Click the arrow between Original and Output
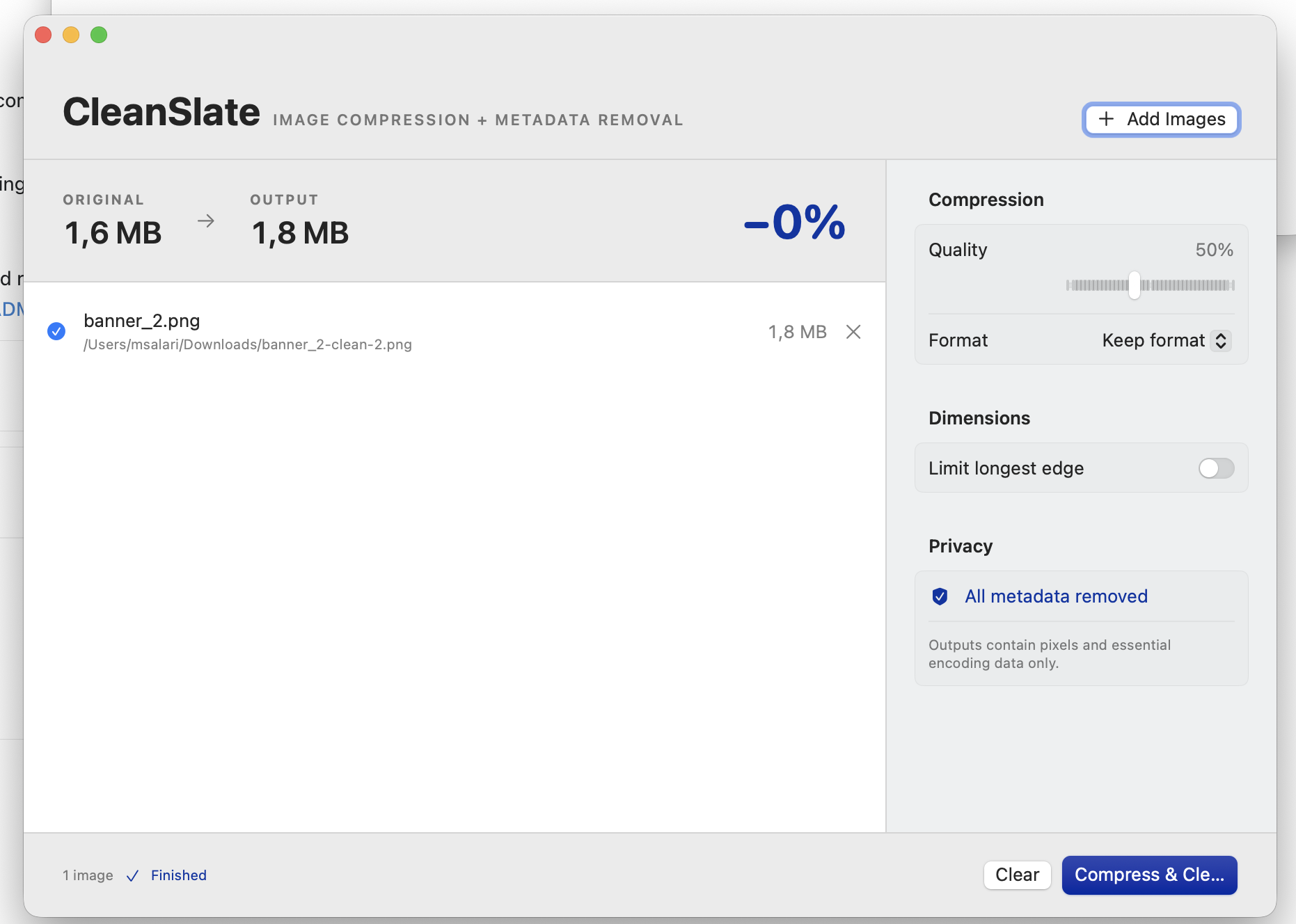This screenshot has width=1296, height=924. pos(206,221)
